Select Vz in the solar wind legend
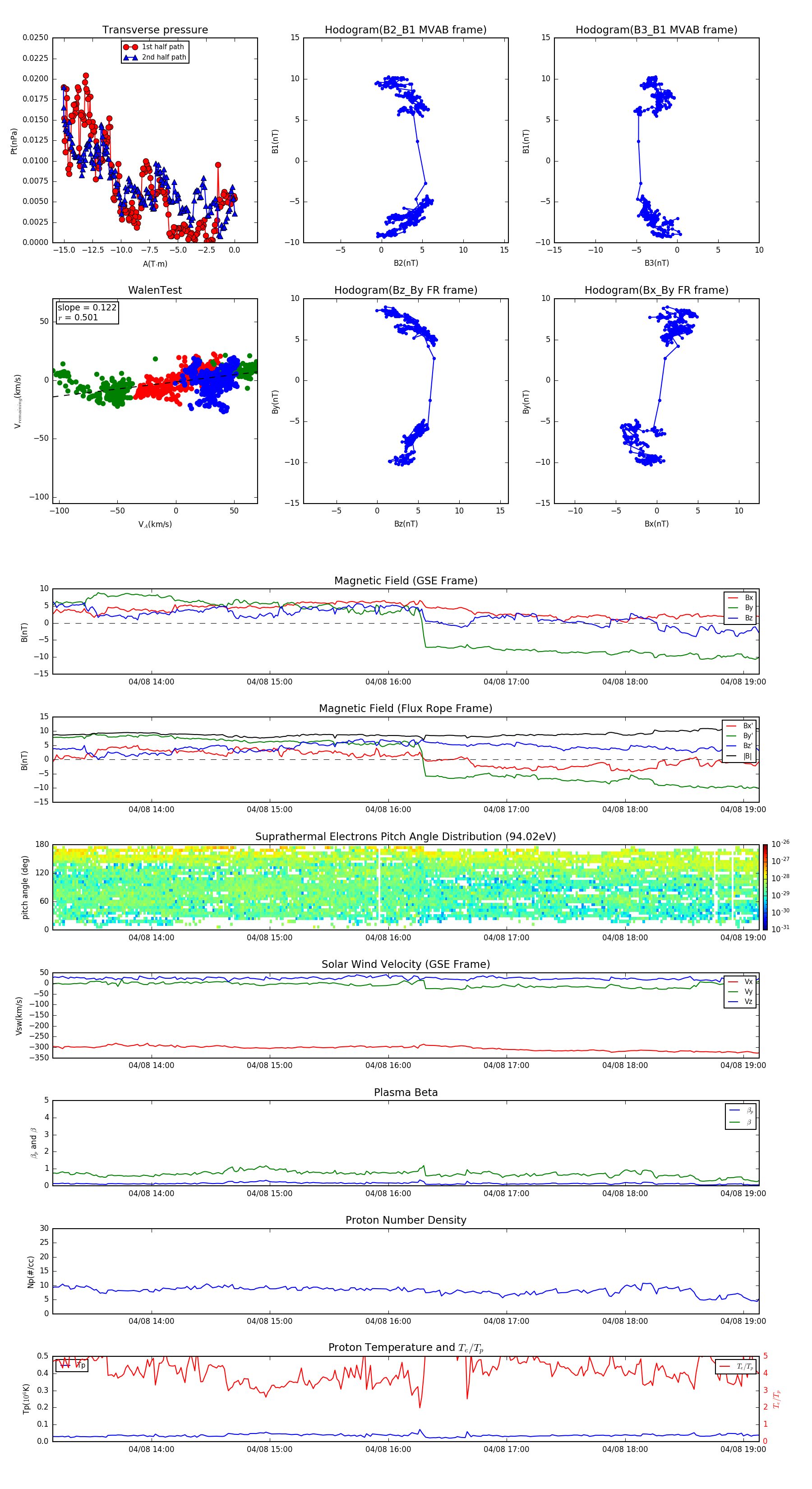 740,1002
